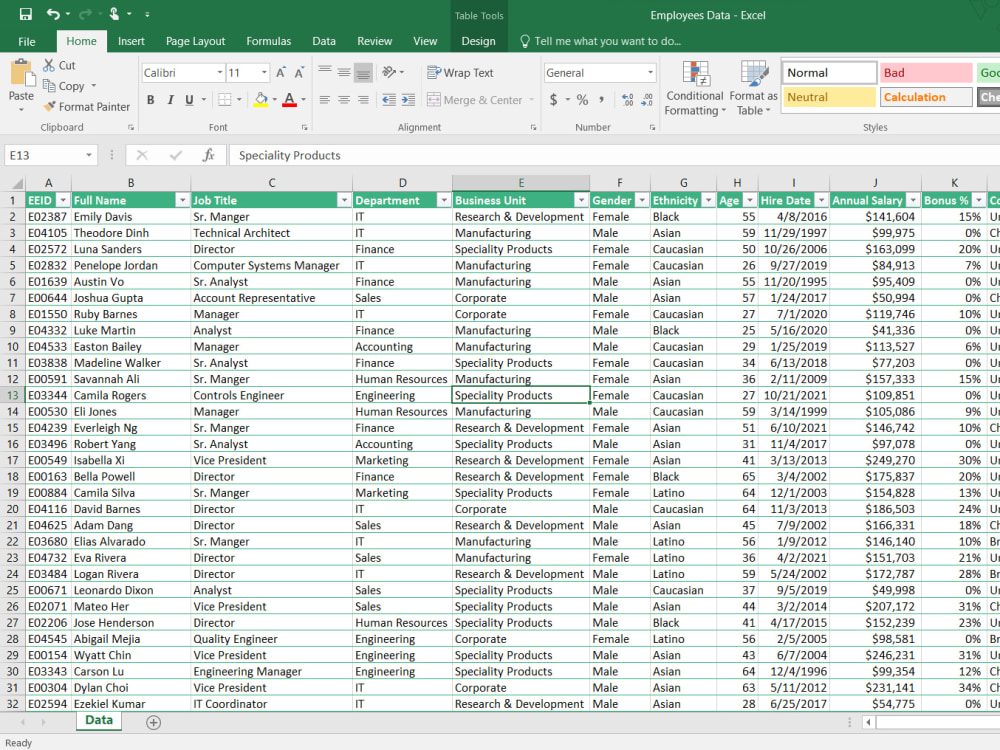Switch to the Review tab

[x=374, y=41]
